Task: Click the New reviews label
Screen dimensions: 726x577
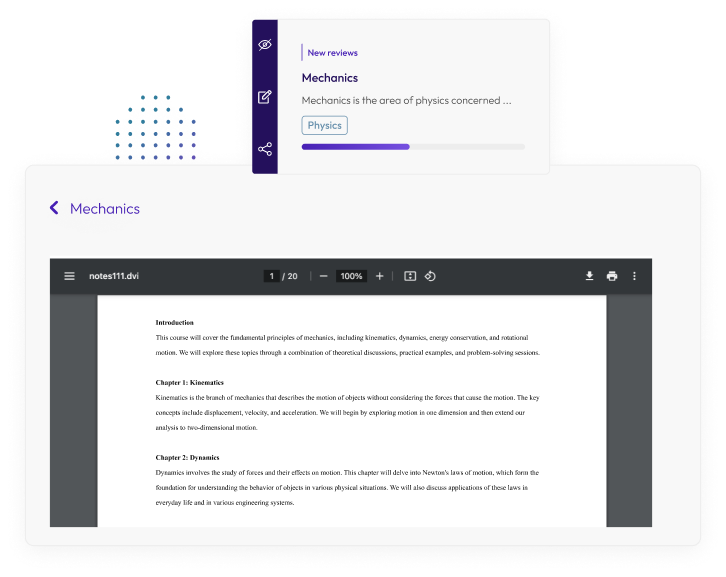Action: click(332, 53)
